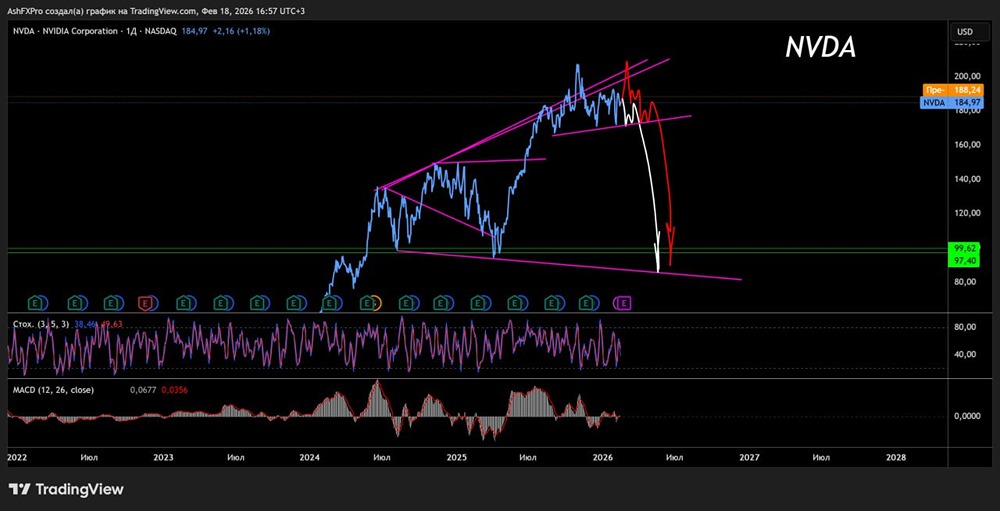Click the 0,0000 MACD scale label
This screenshot has height=511, width=1000.
coord(969,416)
